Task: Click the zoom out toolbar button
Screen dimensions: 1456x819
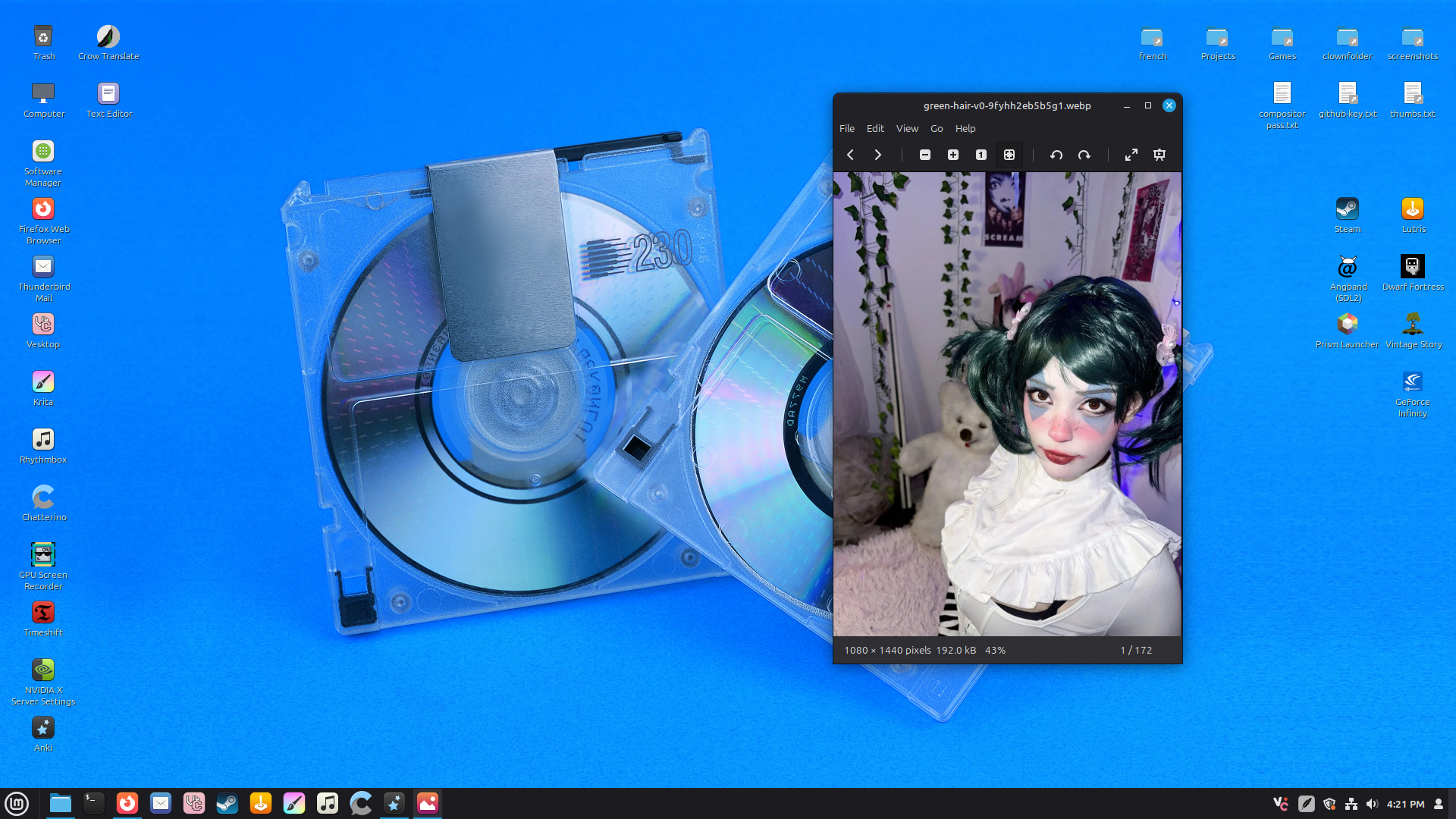Action: click(925, 155)
